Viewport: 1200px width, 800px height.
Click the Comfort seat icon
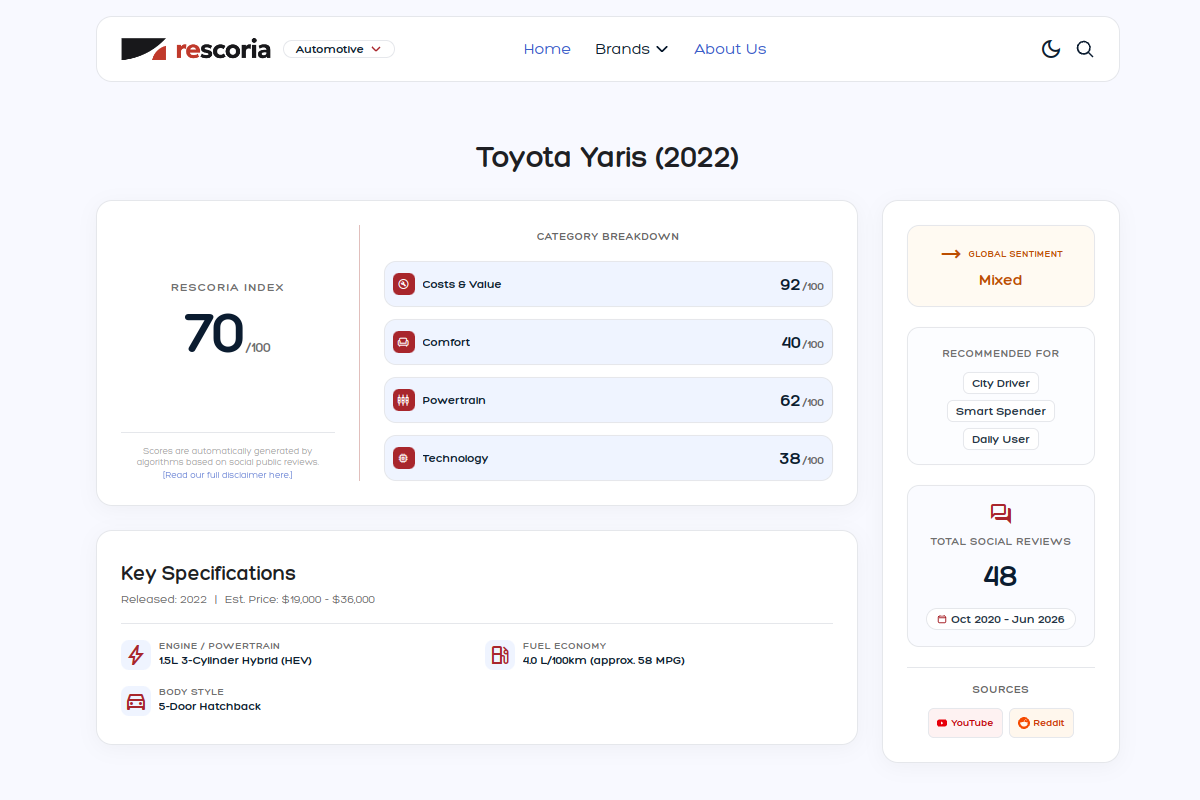click(x=404, y=342)
